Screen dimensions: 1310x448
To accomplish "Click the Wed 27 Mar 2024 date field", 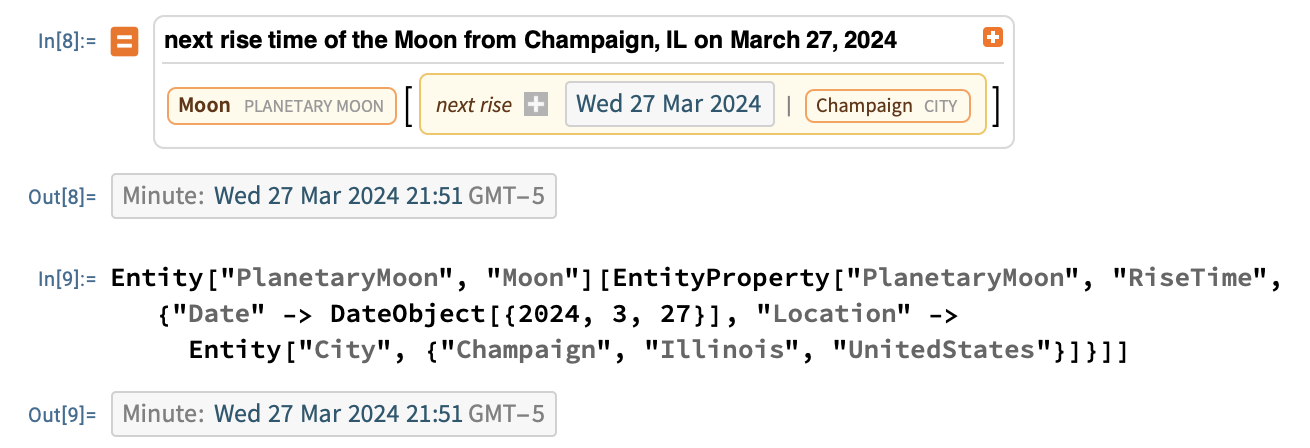I will click(669, 104).
